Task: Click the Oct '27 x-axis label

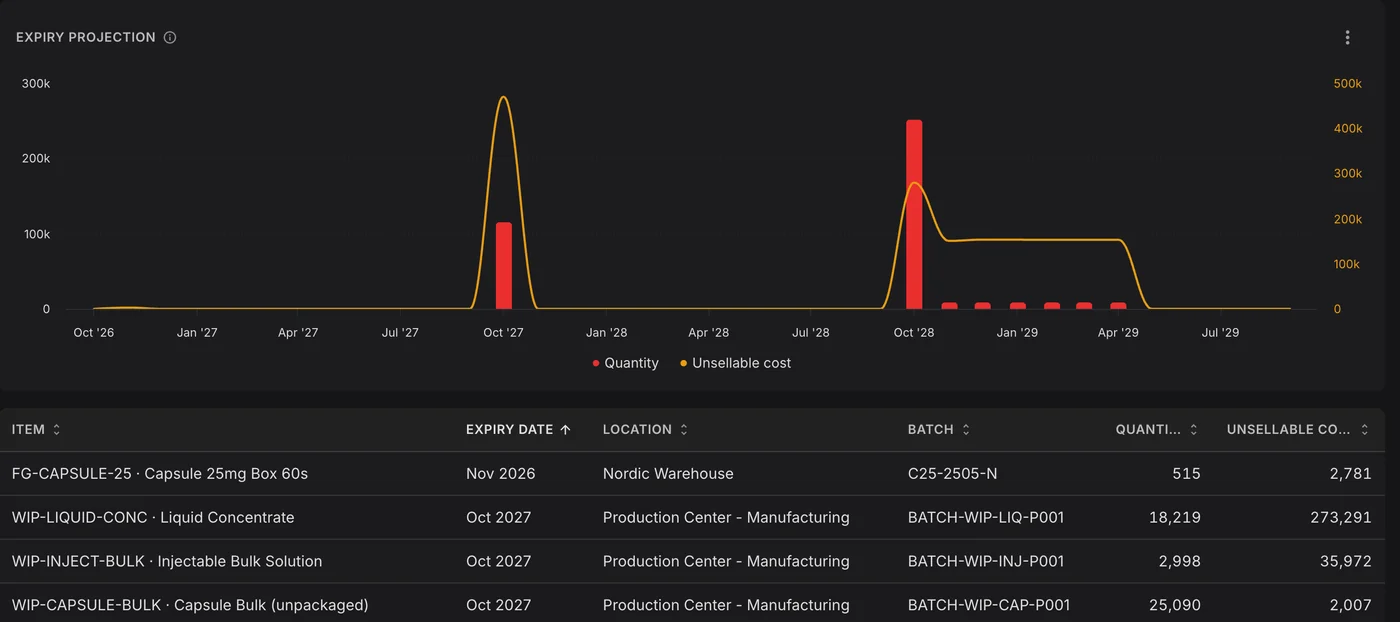Action: point(503,332)
